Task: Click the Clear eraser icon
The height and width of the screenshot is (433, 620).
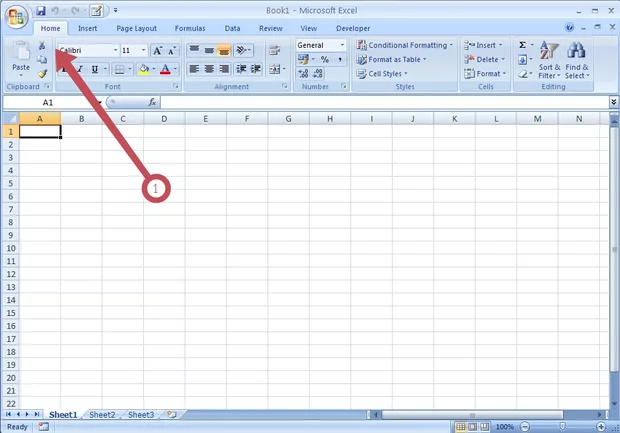Action: (523, 74)
